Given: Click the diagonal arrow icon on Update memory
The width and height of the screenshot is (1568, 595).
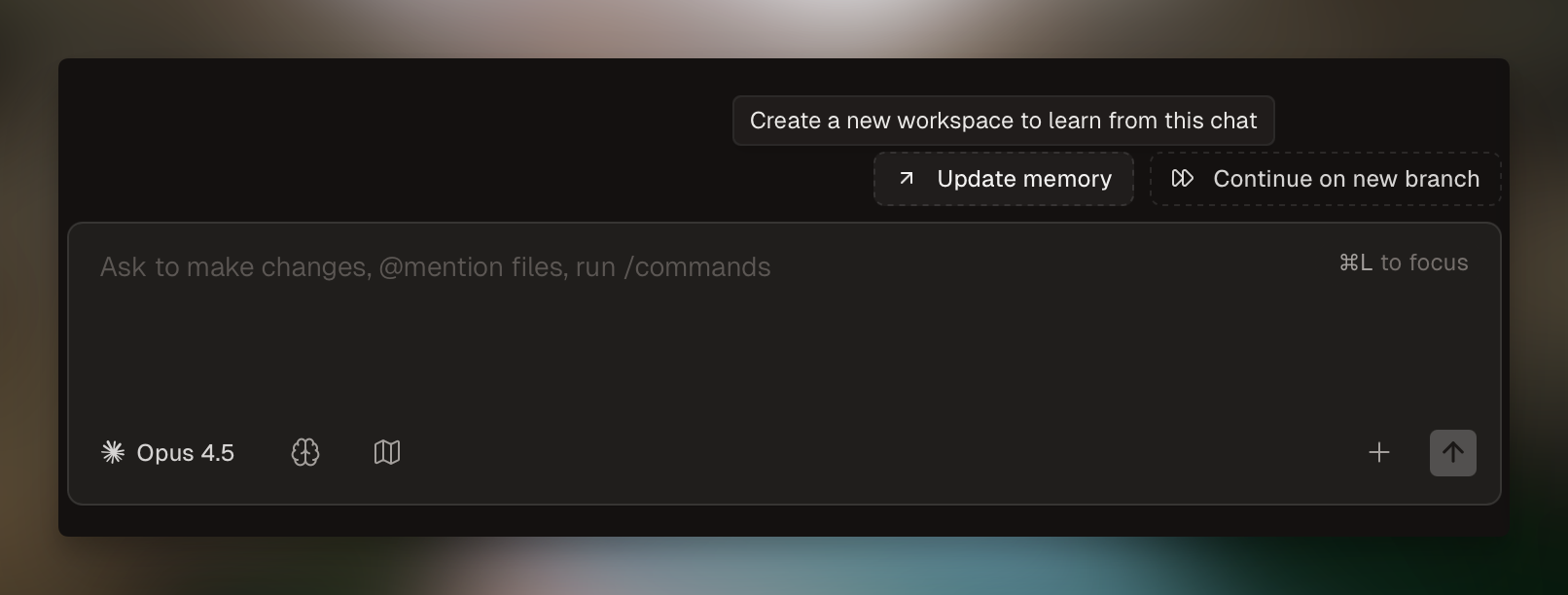Looking at the screenshot, I should click(x=907, y=179).
